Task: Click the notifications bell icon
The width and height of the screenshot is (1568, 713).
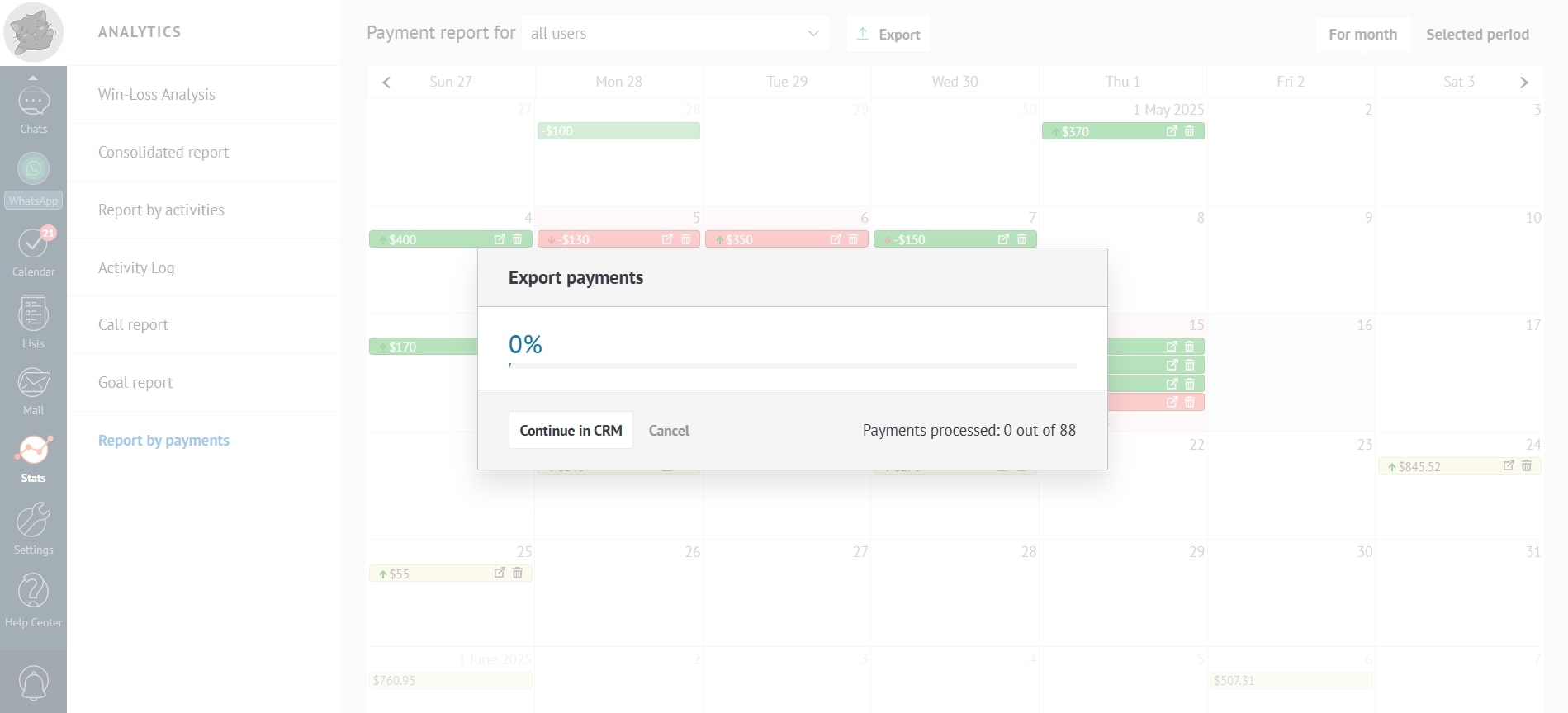Action: [33, 682]
